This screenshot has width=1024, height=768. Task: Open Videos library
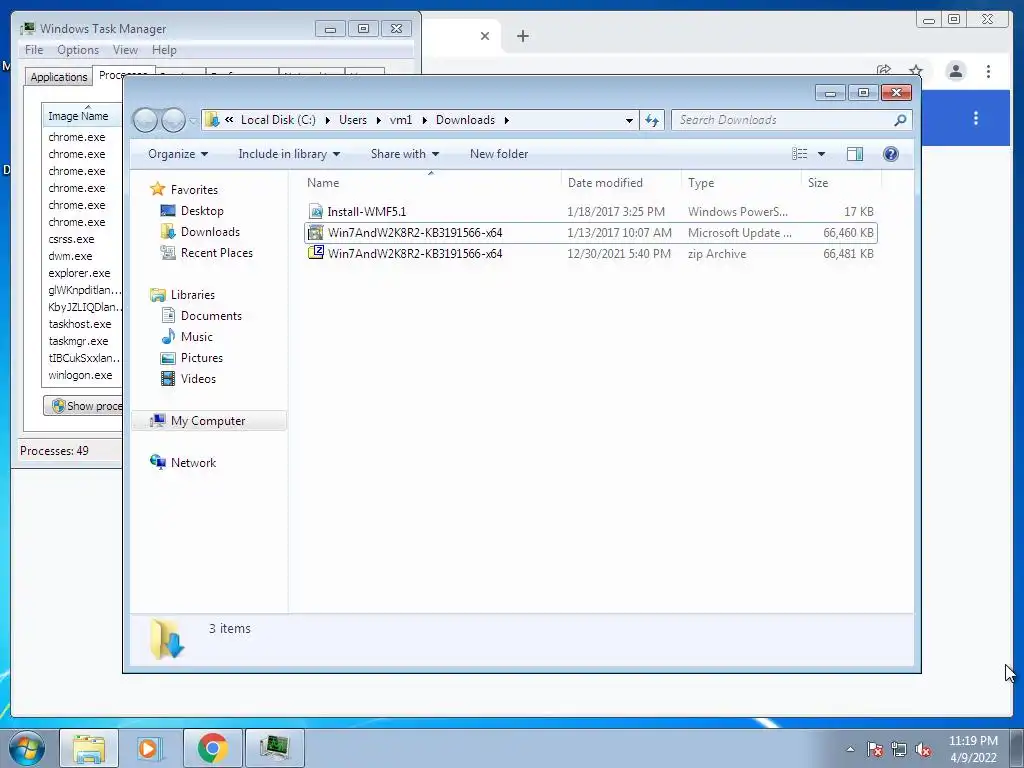[198, 379]
